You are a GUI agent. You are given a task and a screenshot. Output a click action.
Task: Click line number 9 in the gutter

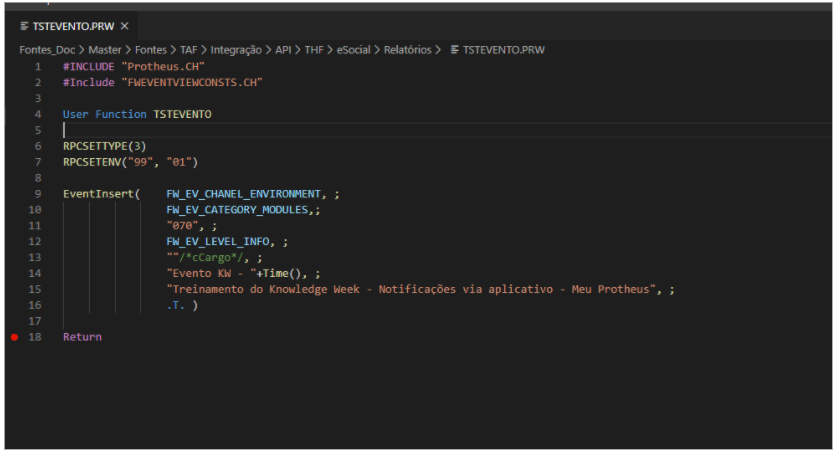tap(37, 193)
